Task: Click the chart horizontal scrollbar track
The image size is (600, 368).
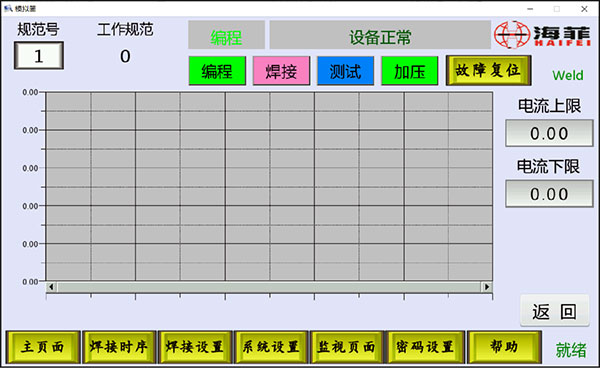Action: (x=269, y=287)
